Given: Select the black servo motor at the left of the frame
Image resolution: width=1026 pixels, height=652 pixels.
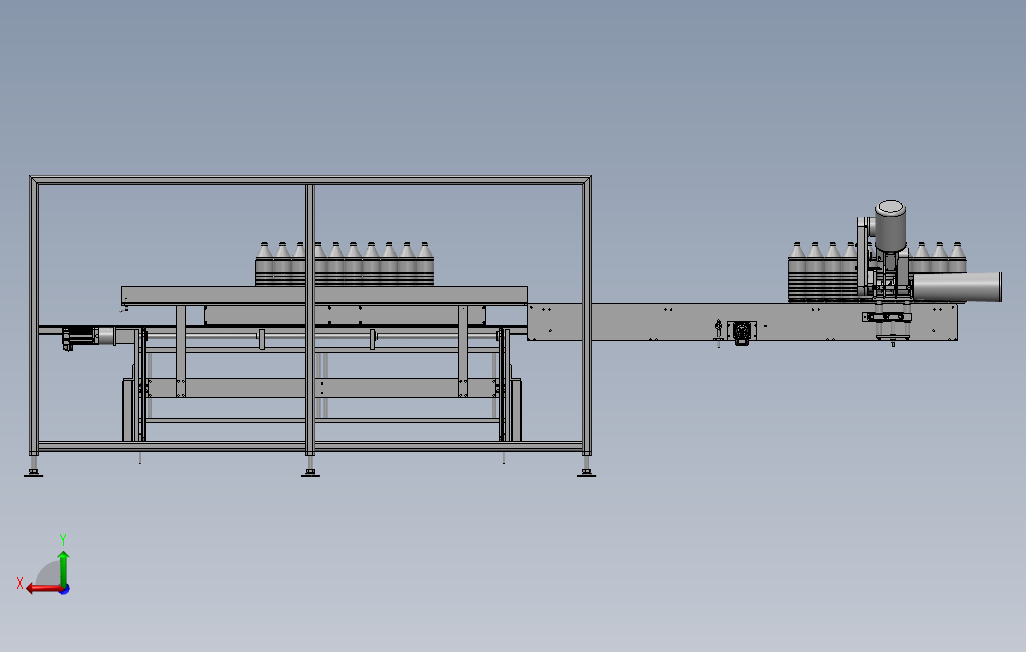Looking at the screenshot, I should pyautogui.click(x=79, y=337).
